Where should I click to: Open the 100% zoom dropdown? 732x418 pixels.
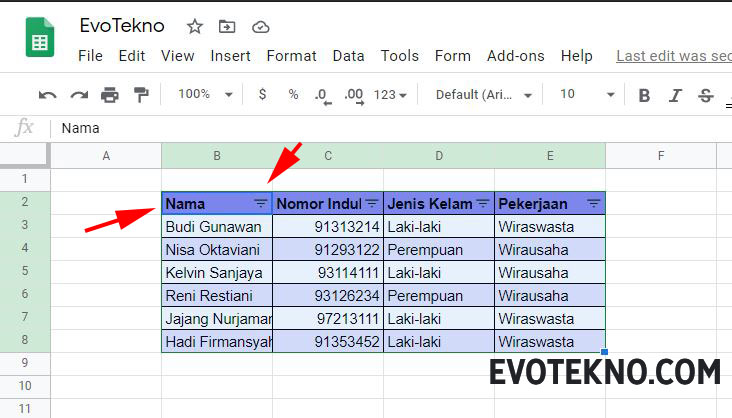(205, 94)
